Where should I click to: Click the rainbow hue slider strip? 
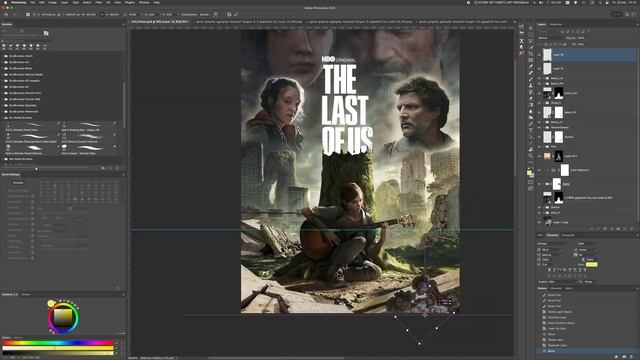click(x=58, y=343)
